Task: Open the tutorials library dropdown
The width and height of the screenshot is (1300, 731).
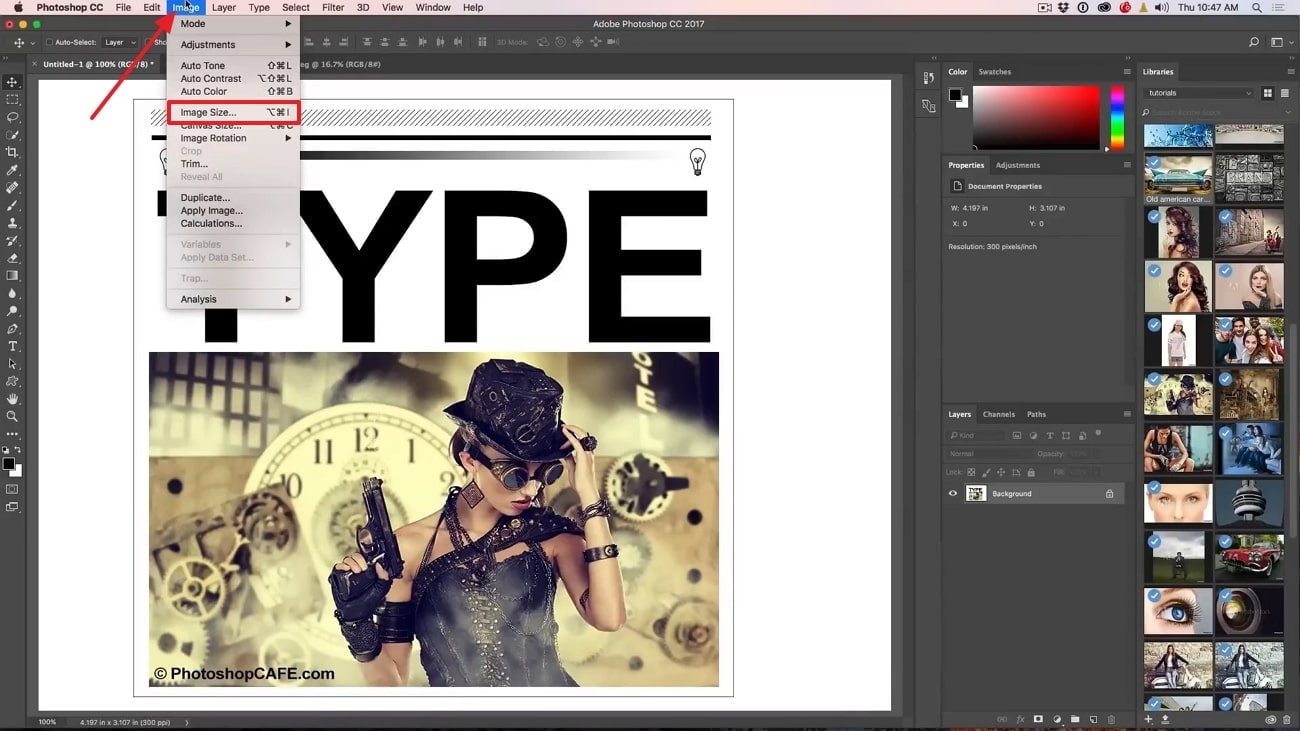Action: pos(1200,93)
